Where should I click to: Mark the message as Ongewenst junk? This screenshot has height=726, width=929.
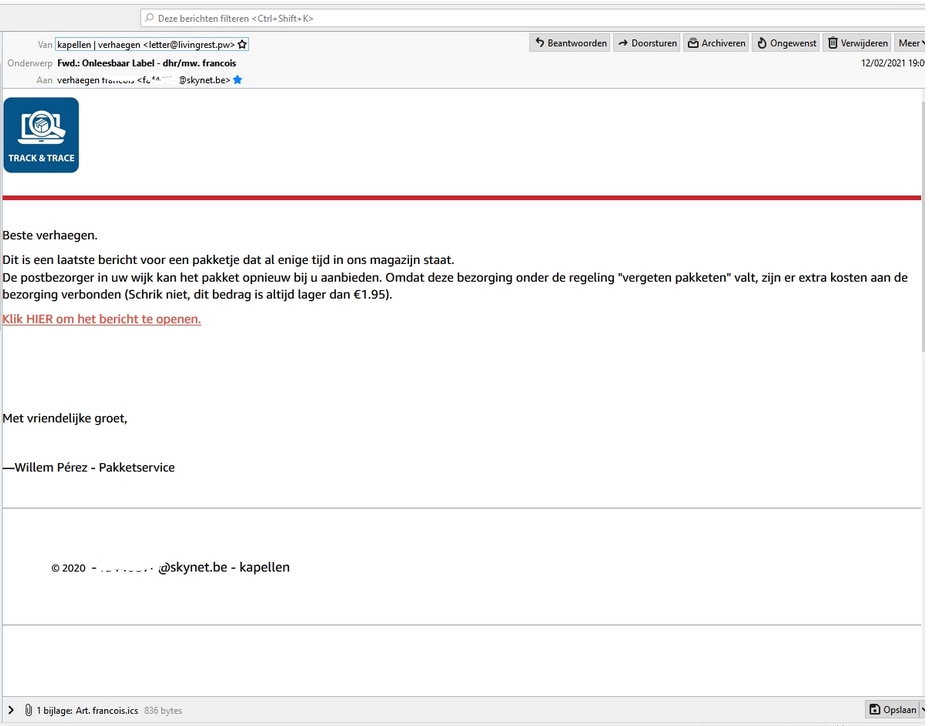point(786,43)
